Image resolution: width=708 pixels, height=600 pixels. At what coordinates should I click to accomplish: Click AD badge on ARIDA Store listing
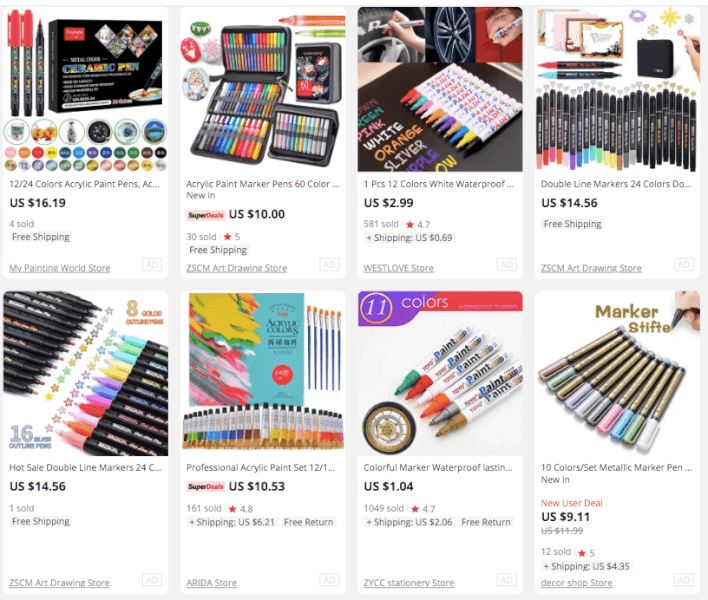click(x=329, y=580)
